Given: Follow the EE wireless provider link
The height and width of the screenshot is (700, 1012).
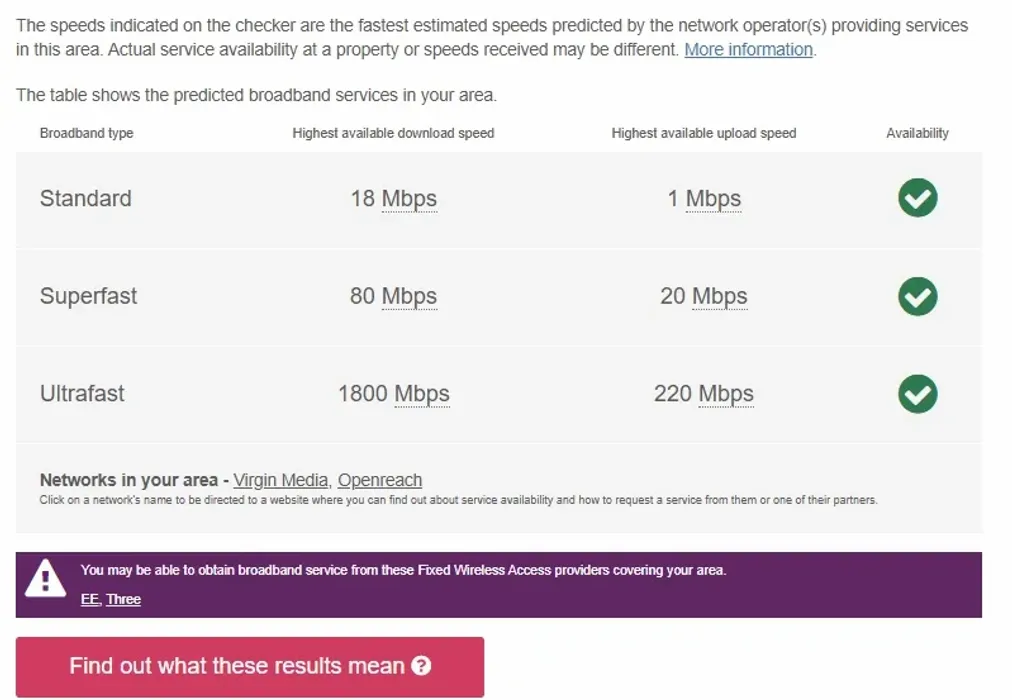Looking at the screenshot, I should (90, 599).
